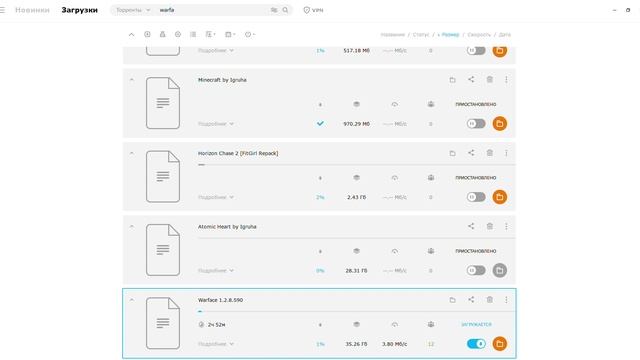Screen dimensions: 640x360
Task: Open the download-sort toolbar dropdown
Action: click(x=210, y=34)
